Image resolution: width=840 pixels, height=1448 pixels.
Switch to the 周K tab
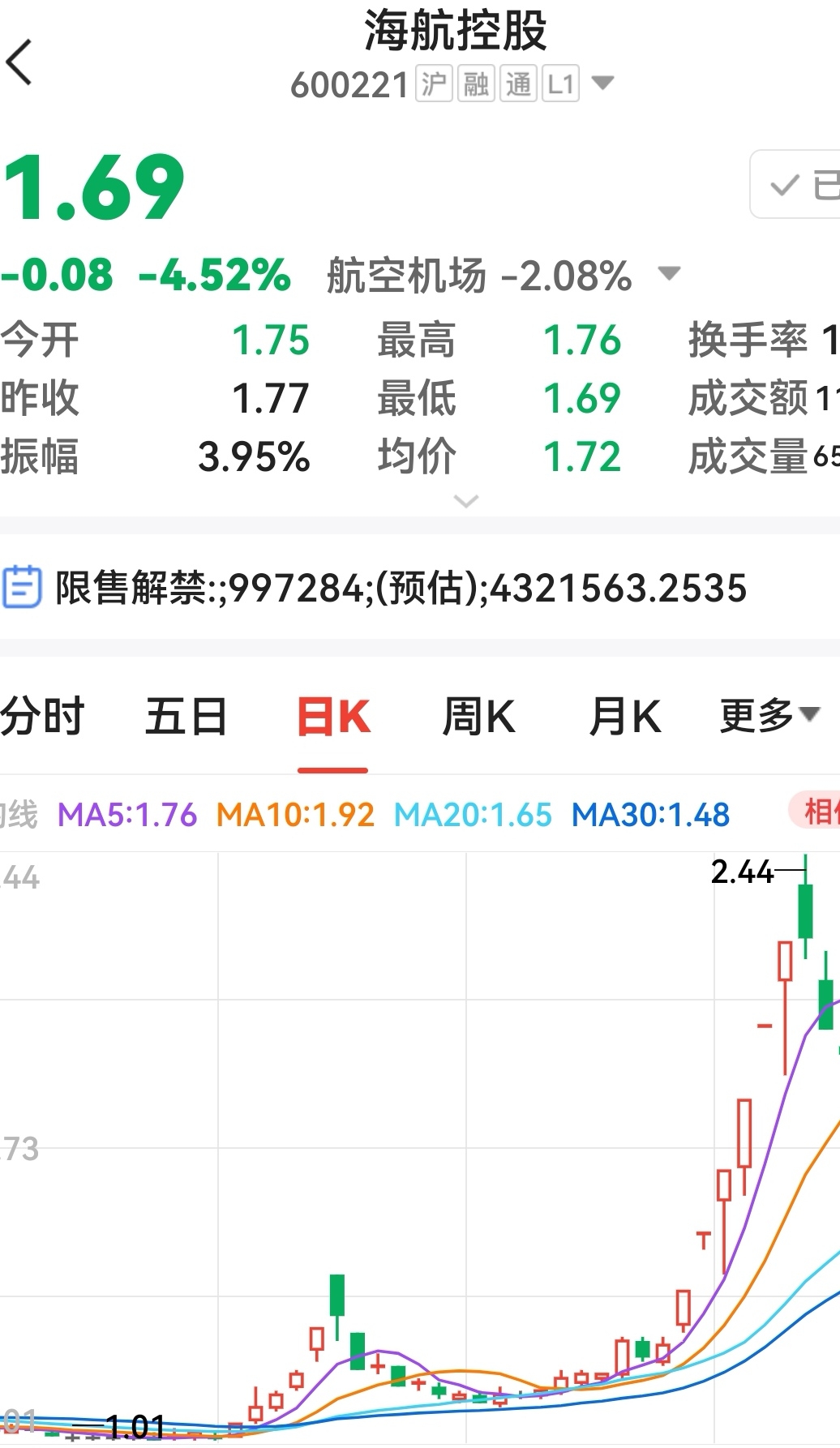479,717
